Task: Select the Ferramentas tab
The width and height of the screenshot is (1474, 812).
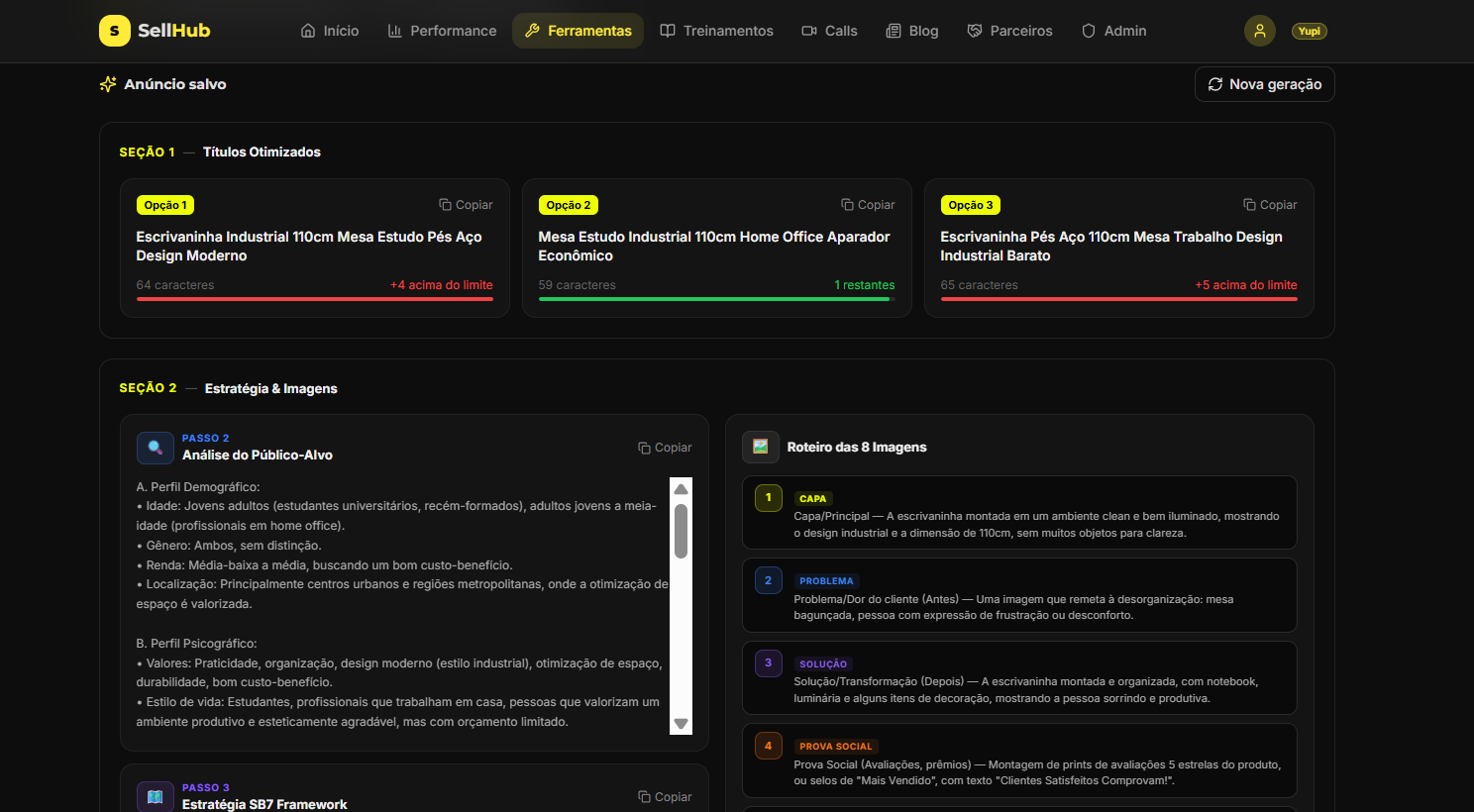Action: click(578, 31)
